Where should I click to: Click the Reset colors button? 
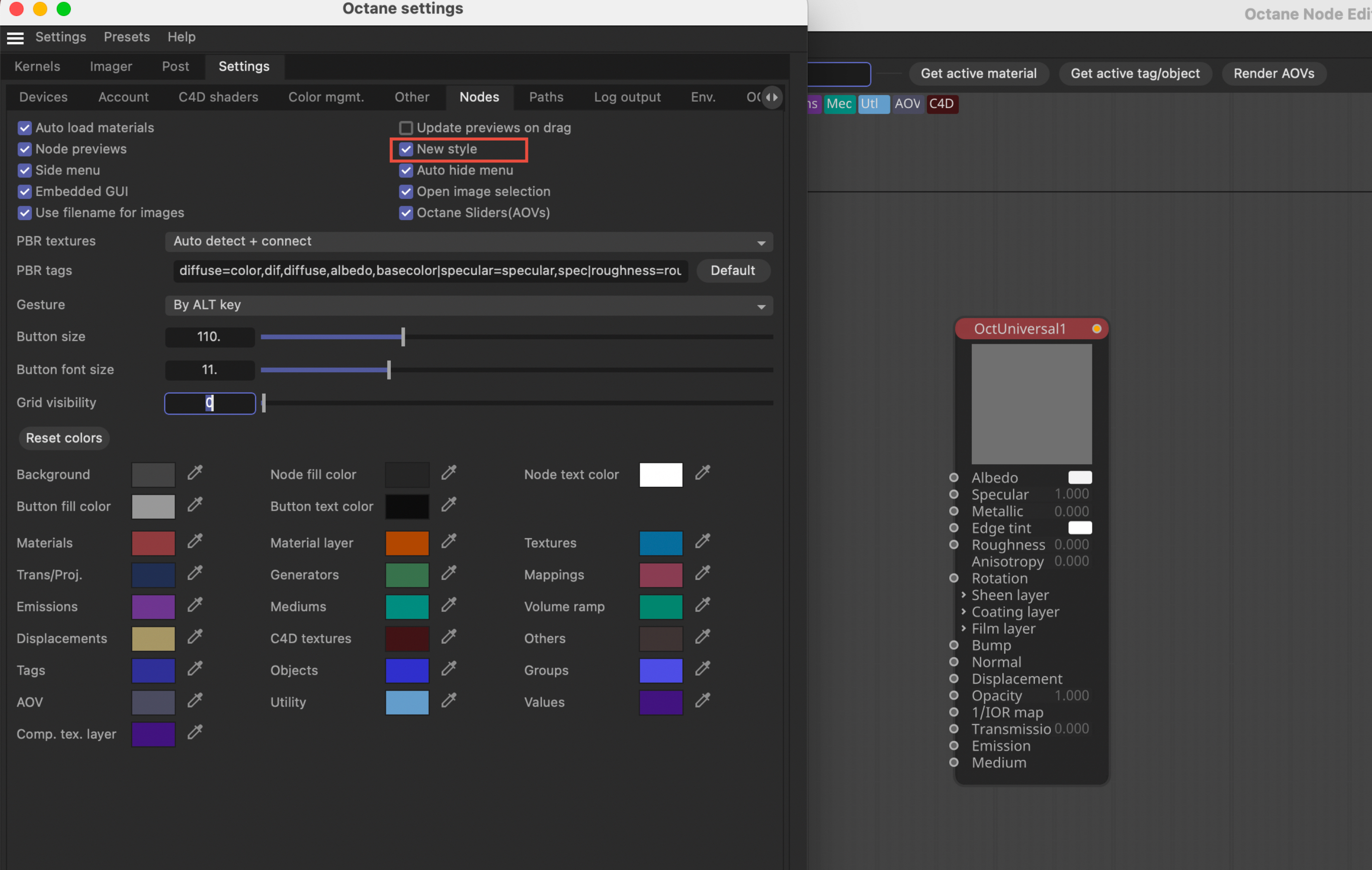(64, 438)
